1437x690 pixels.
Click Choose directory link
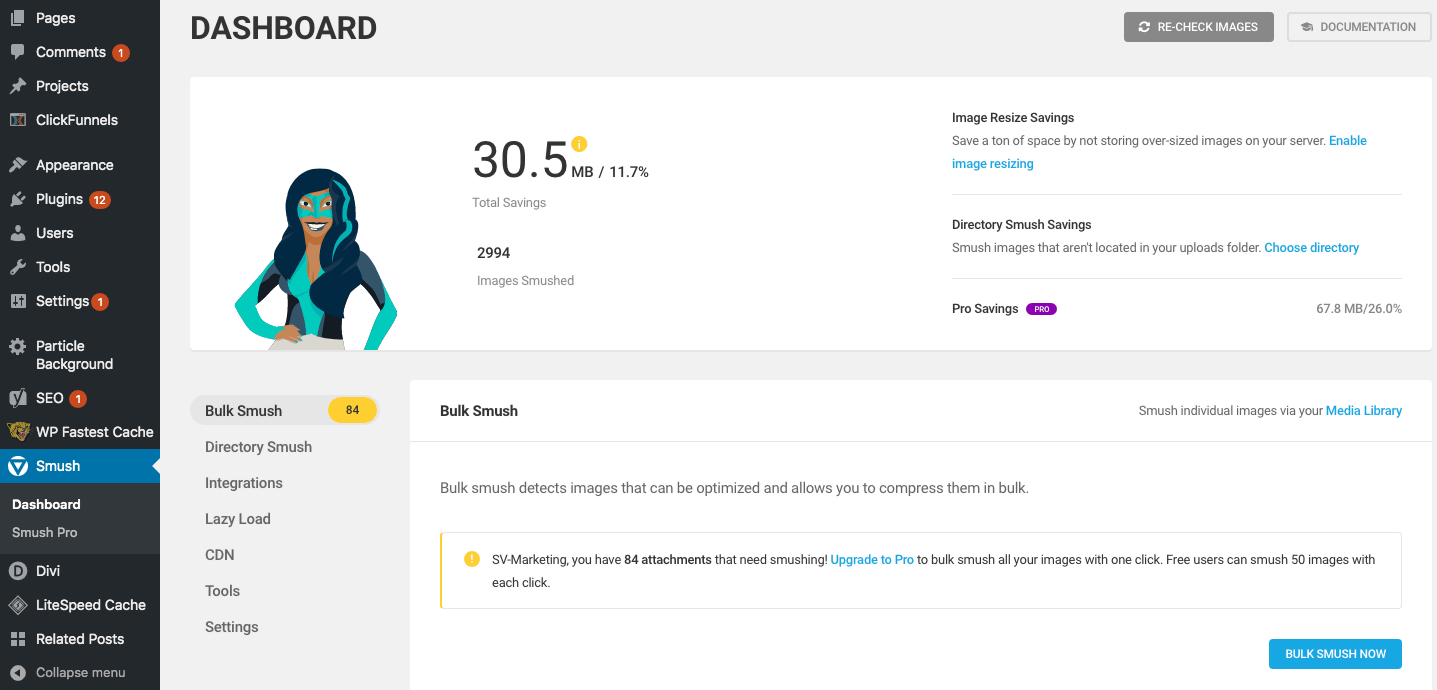pos(1311,248)
